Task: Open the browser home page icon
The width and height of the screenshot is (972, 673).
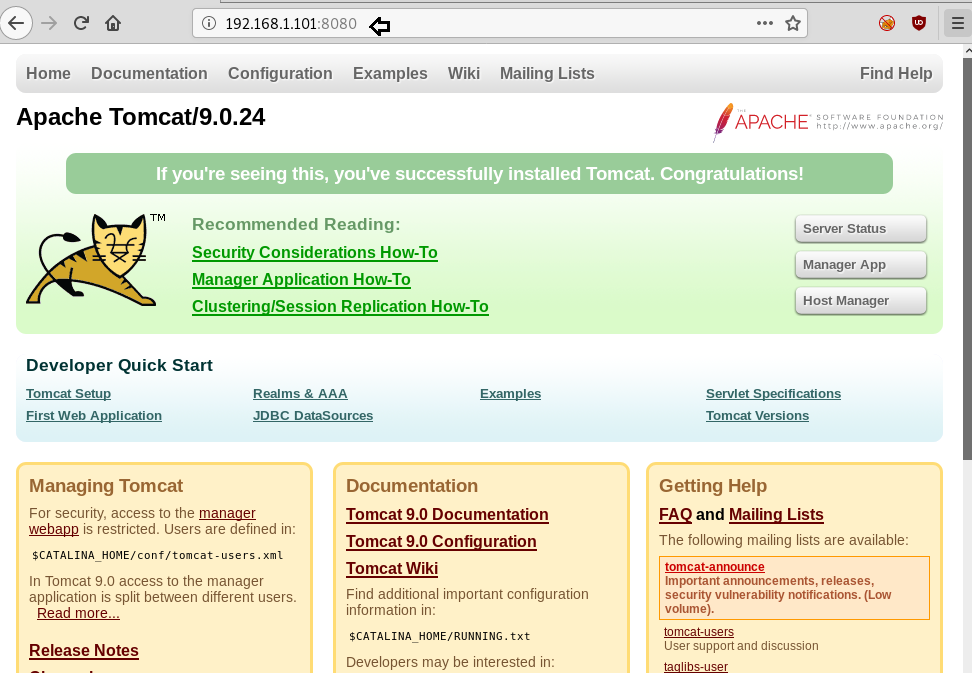Action: [113, 24]
